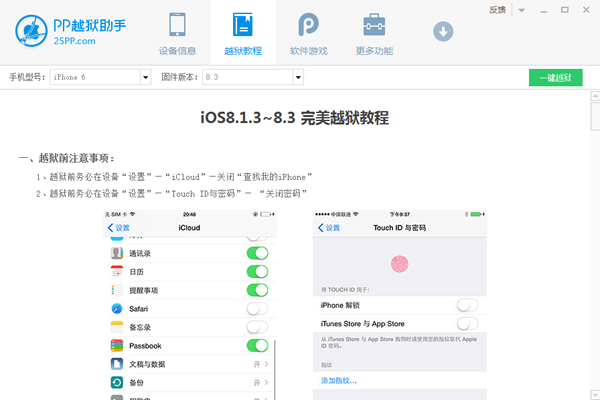Toggle the 备忘录 switch
The image size is (600, 400).
click(258, 327)
